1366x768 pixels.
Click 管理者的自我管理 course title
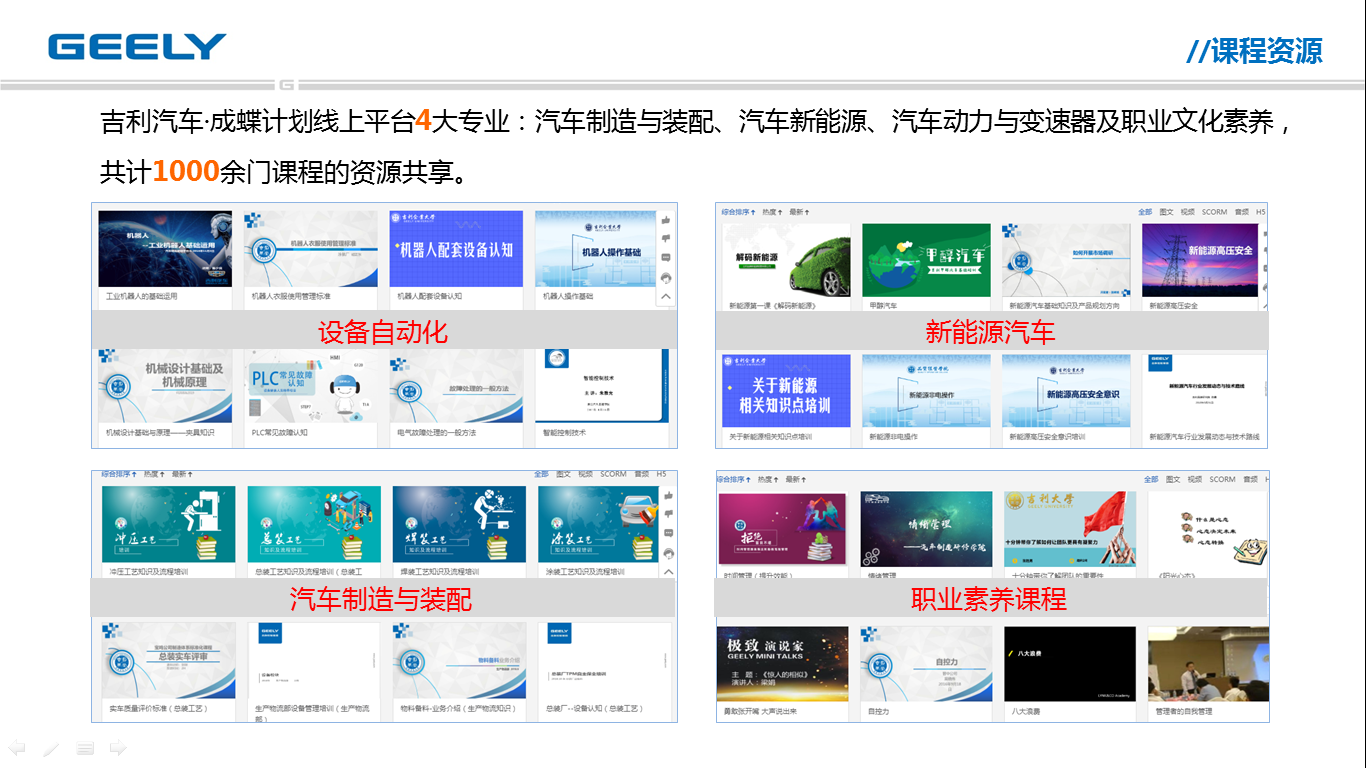tap(1184, 711)
